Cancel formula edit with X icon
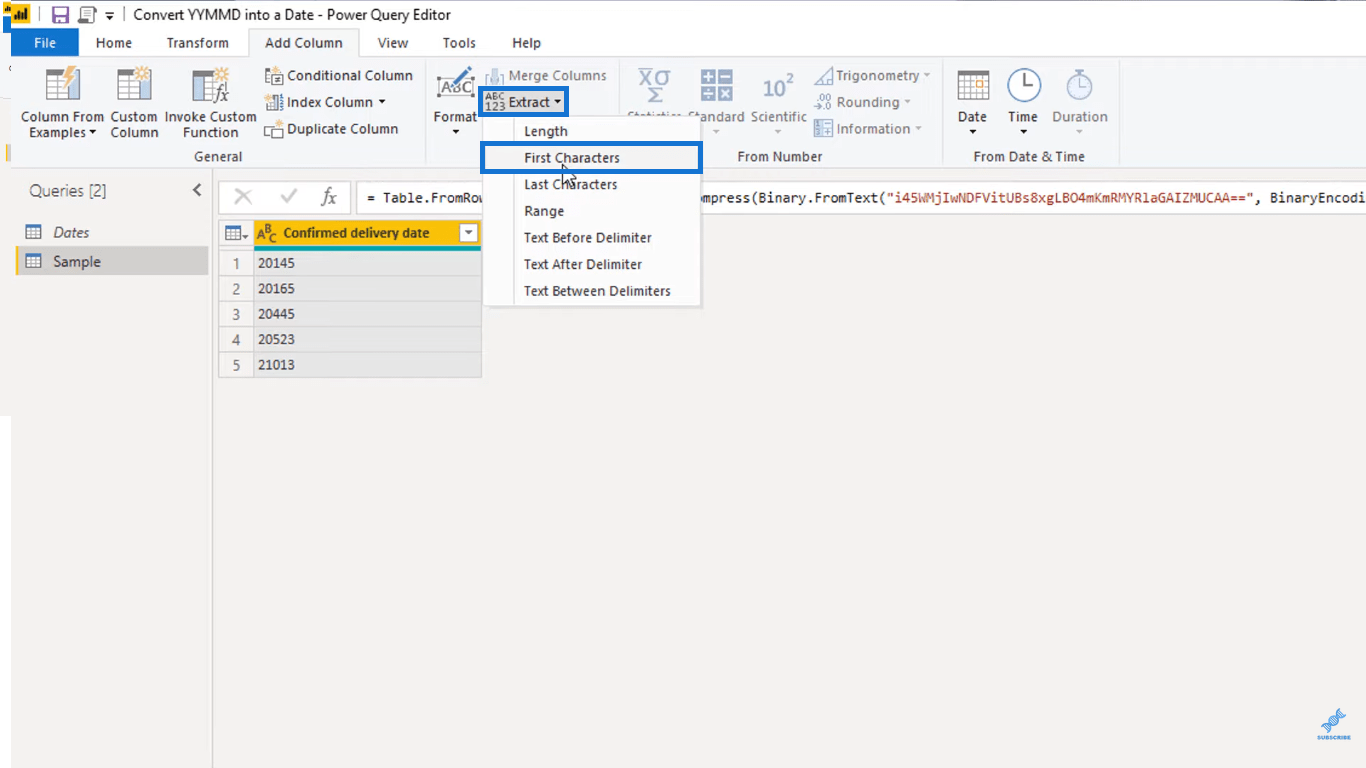Screen dimensions: 1366x768 (243, 197)
